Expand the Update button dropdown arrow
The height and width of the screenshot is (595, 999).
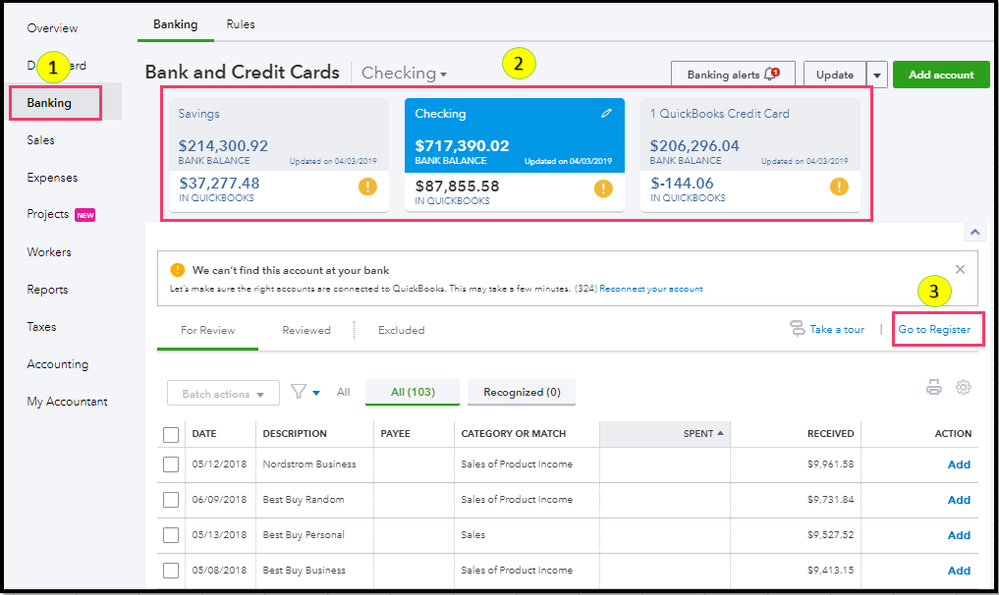click(x=877, y=75)
